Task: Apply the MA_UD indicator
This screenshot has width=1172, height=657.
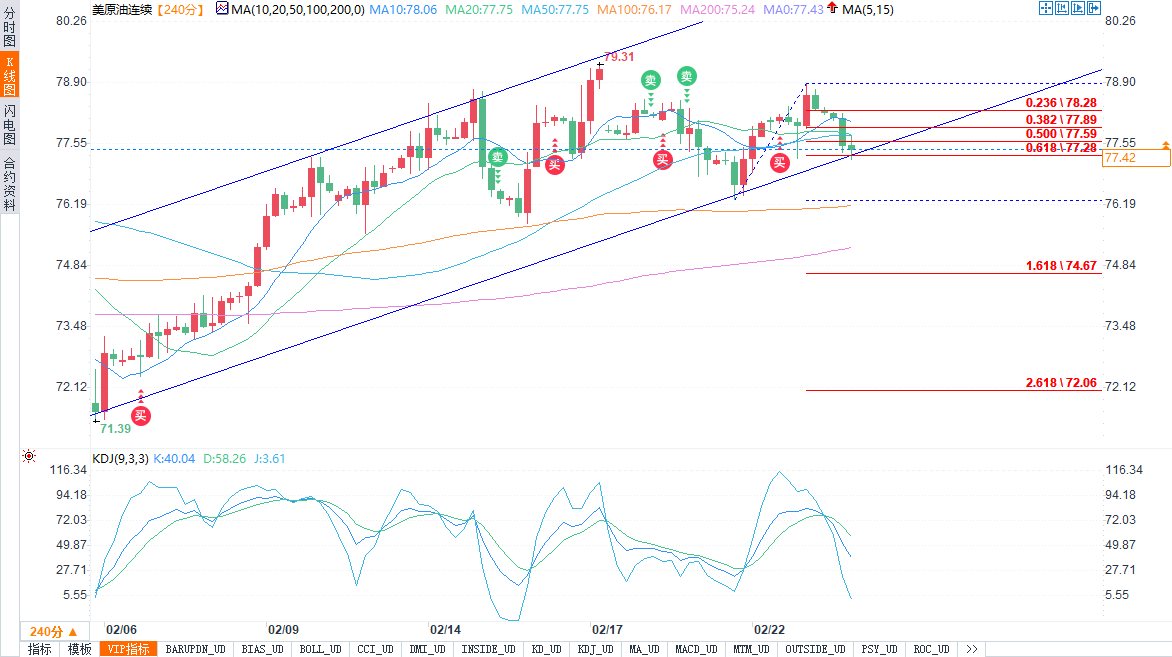Action: pos(644,649)
